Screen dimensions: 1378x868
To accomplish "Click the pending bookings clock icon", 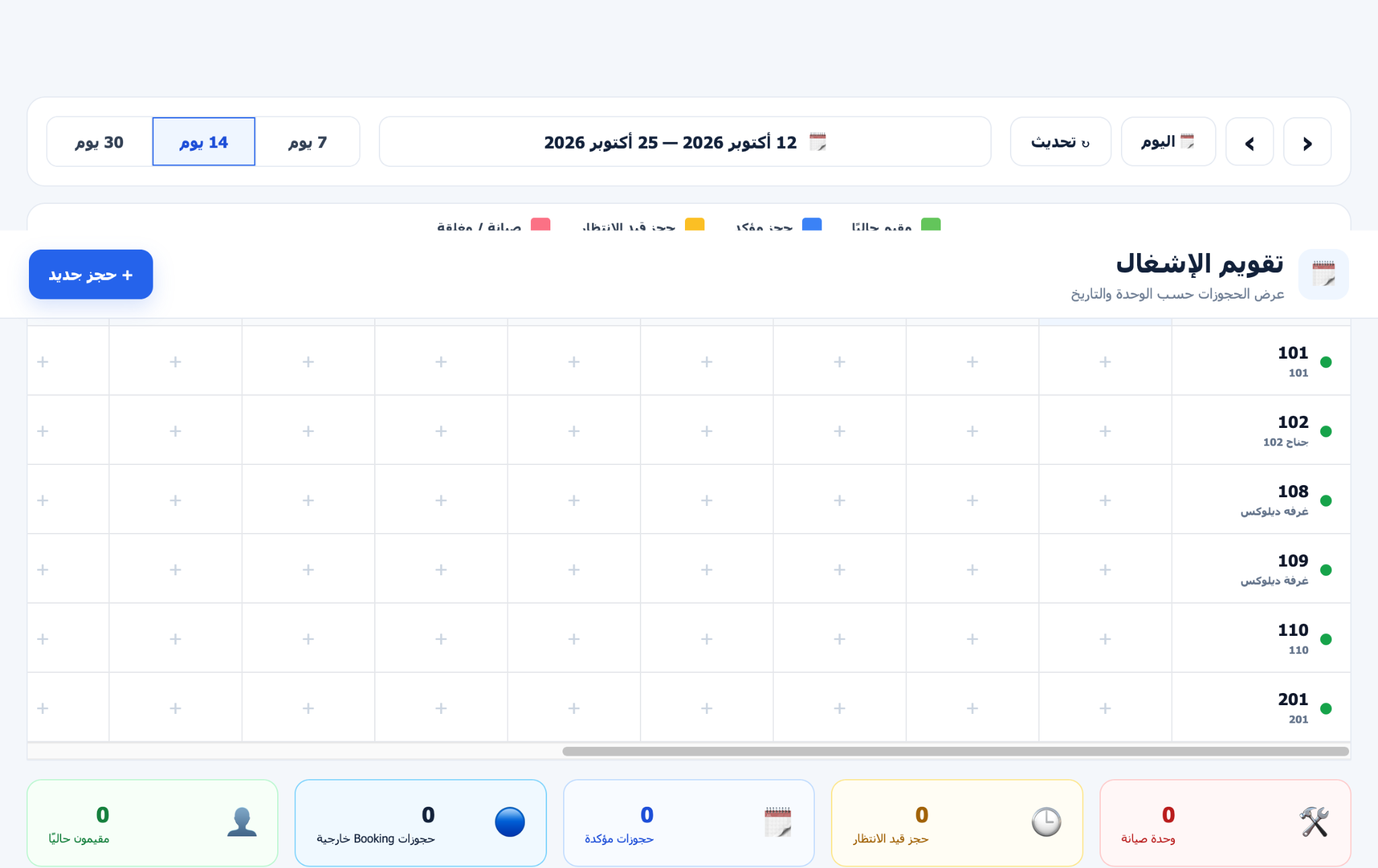I will click(1046, 822).
